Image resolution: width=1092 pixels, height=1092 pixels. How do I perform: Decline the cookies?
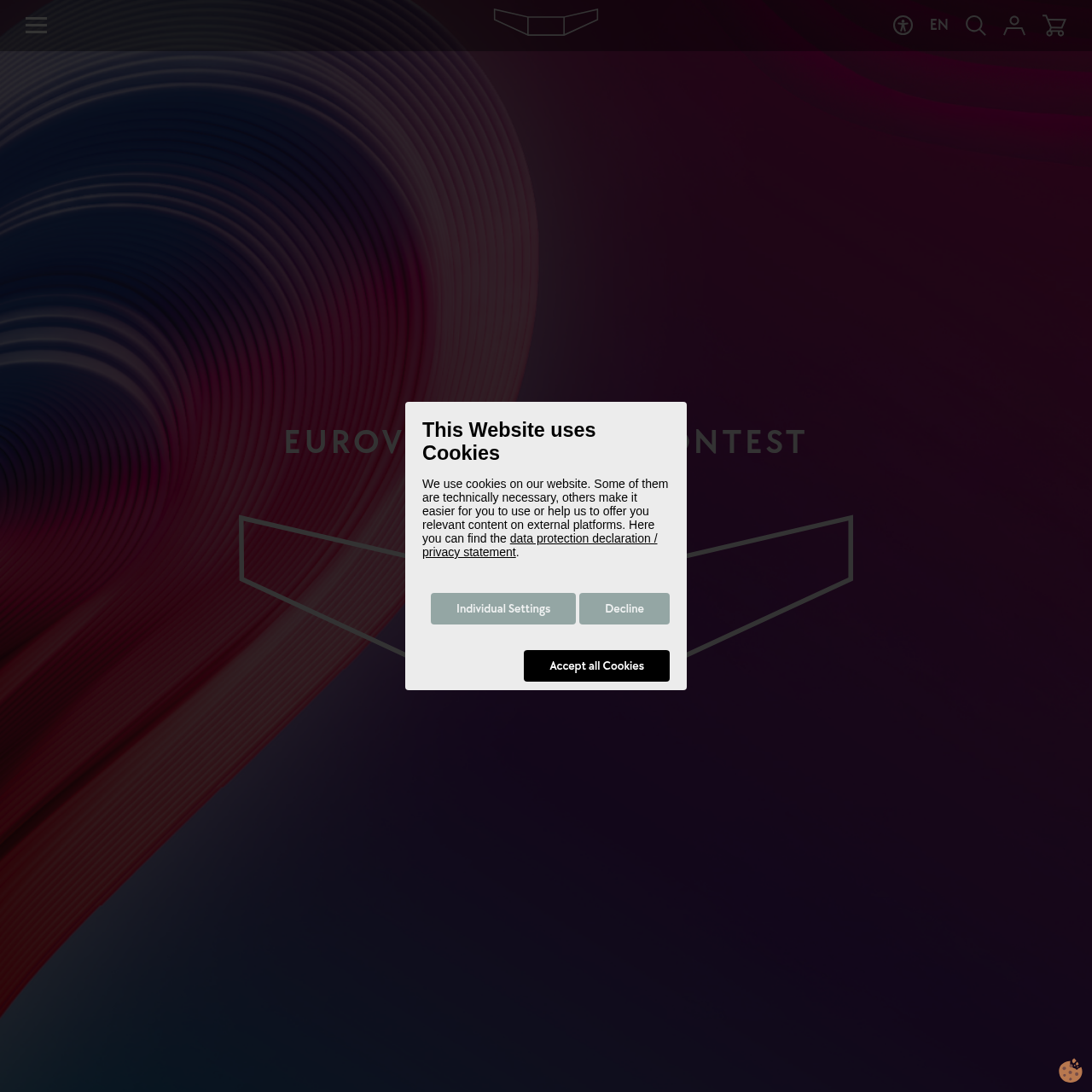point(624,608)
